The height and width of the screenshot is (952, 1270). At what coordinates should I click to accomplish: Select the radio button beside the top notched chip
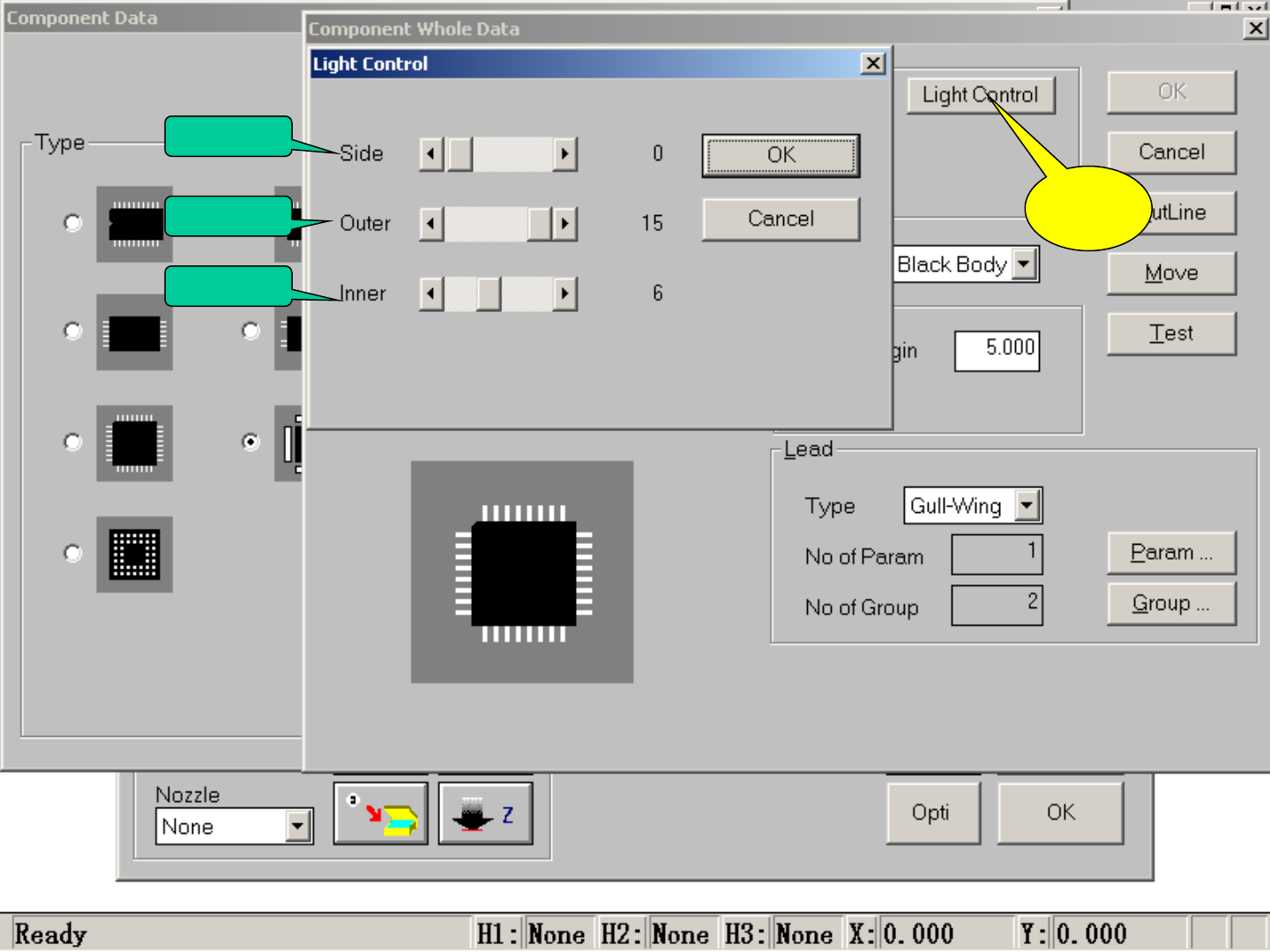(73, 223)
